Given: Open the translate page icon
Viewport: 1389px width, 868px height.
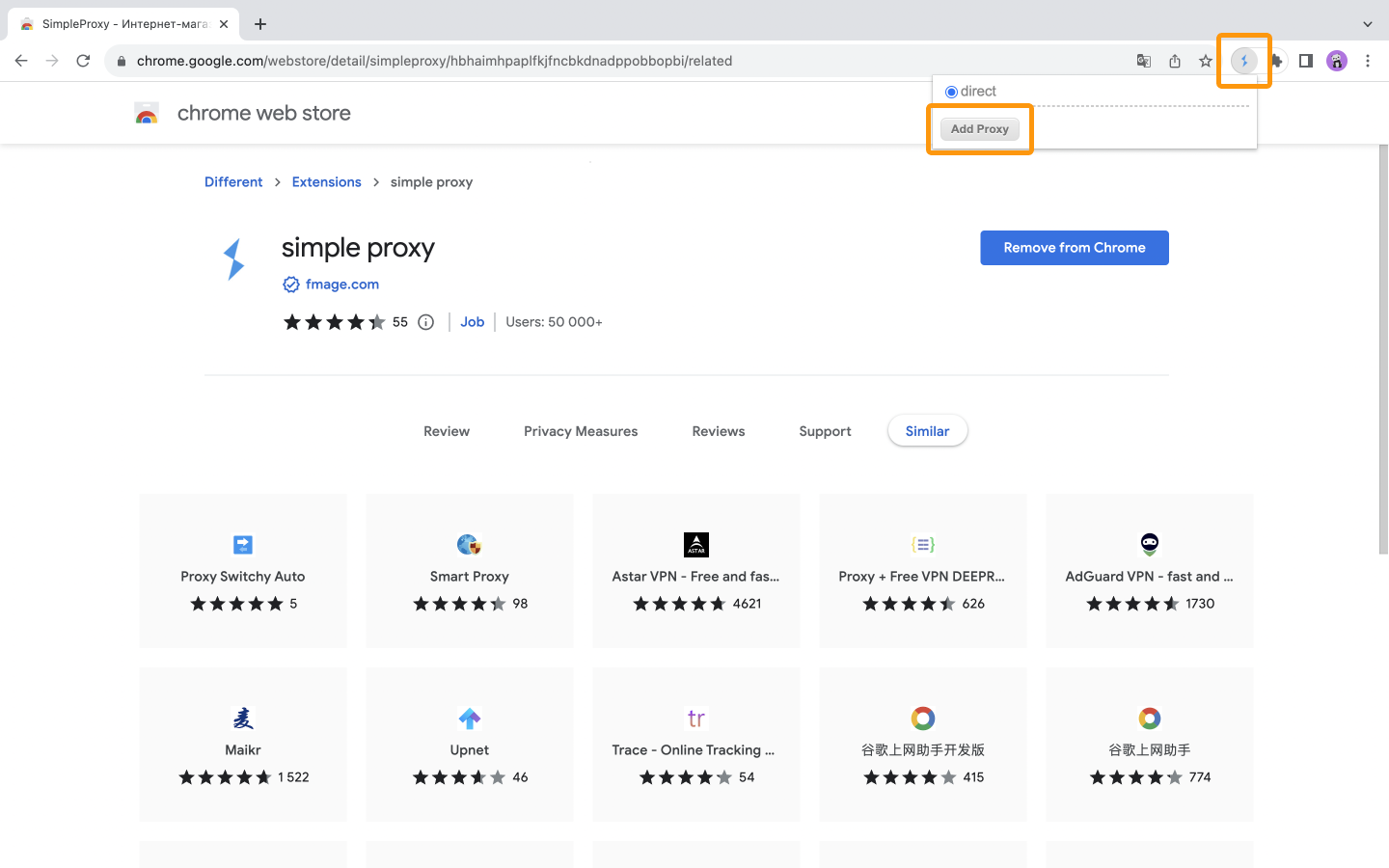Looking at the screenshot, I should (x=1144, y=61).
